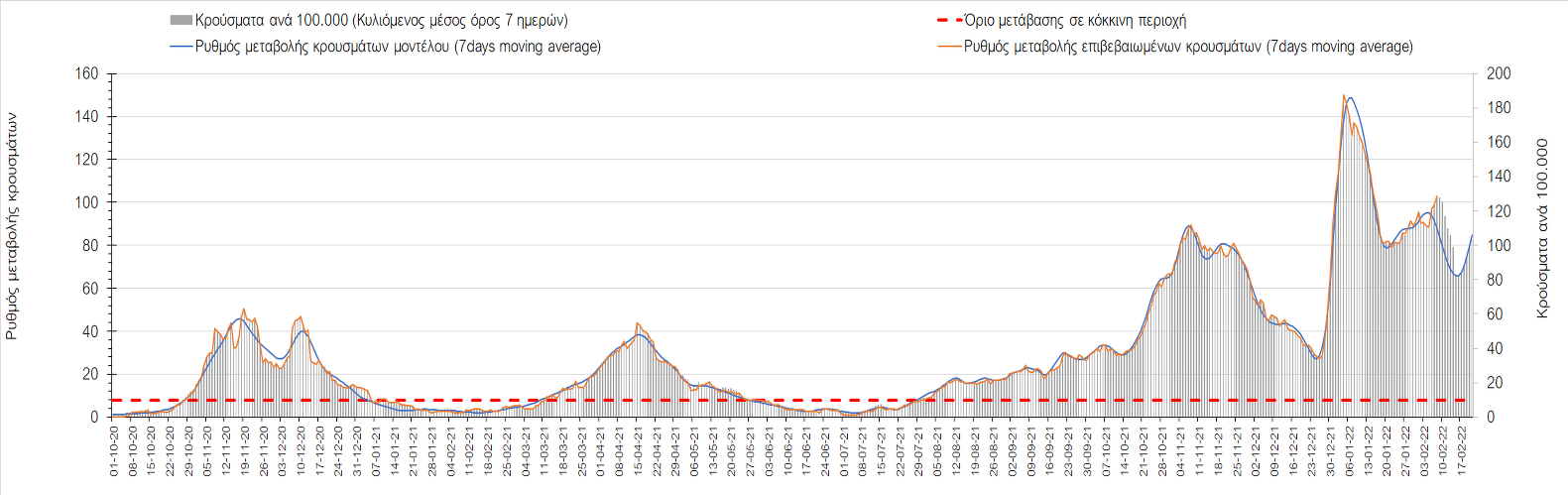Viewport: 1568px width, 495px height.
Task: Click the last date label 17-02-22
Action: (x=1461, y=451)
